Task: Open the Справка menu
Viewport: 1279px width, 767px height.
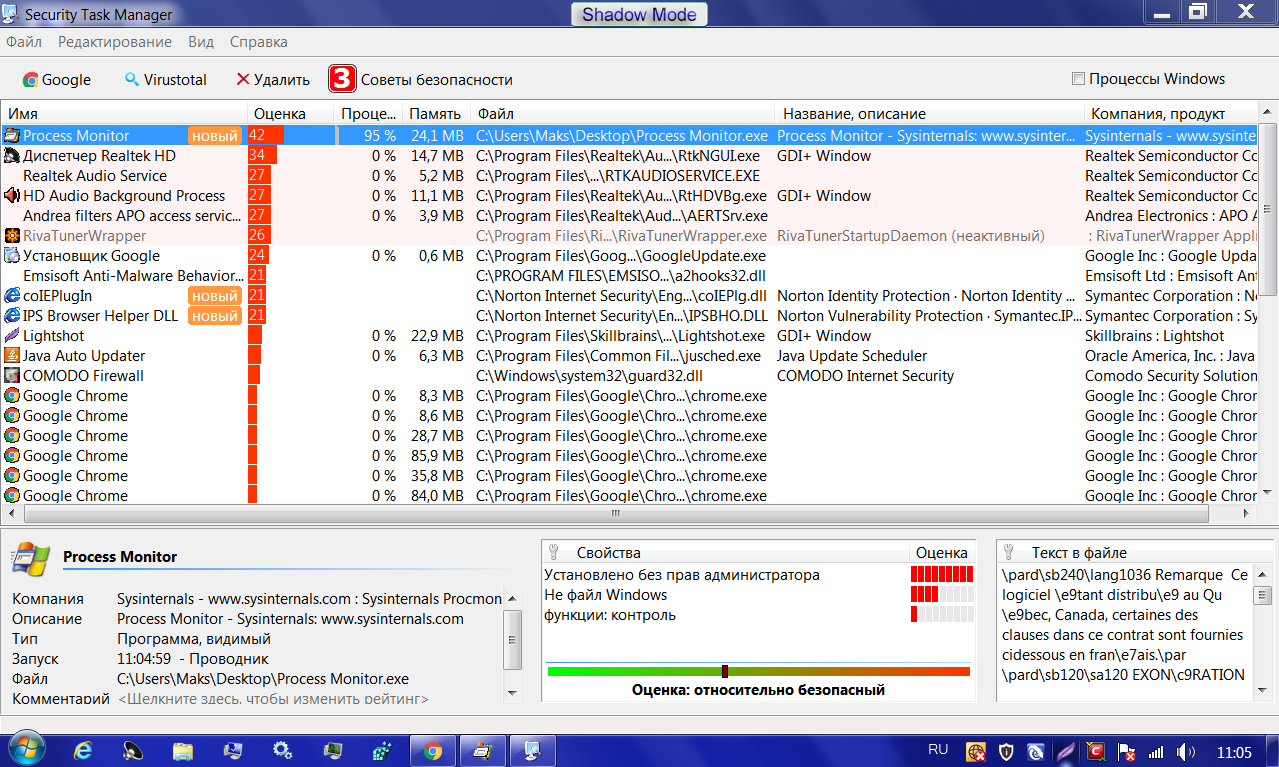Action: click(259, 42)
